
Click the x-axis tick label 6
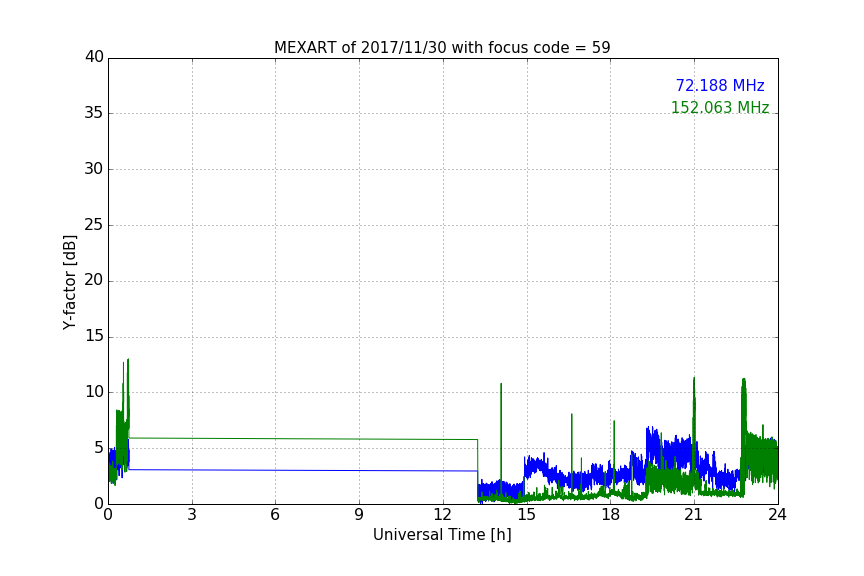pos(276,515)
